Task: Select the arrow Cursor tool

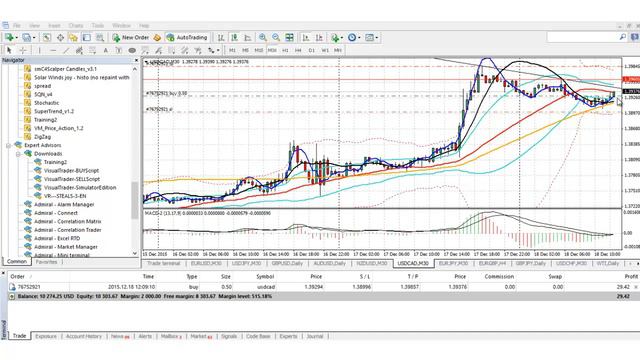Action: pyautogui.click(x=9, y=50)
